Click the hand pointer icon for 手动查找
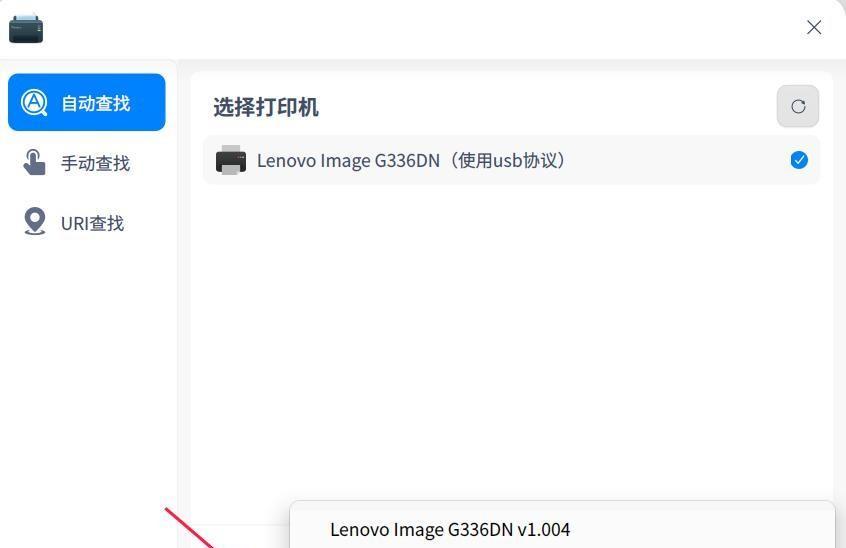The image size is (846, 548). (x=34, y=162)
